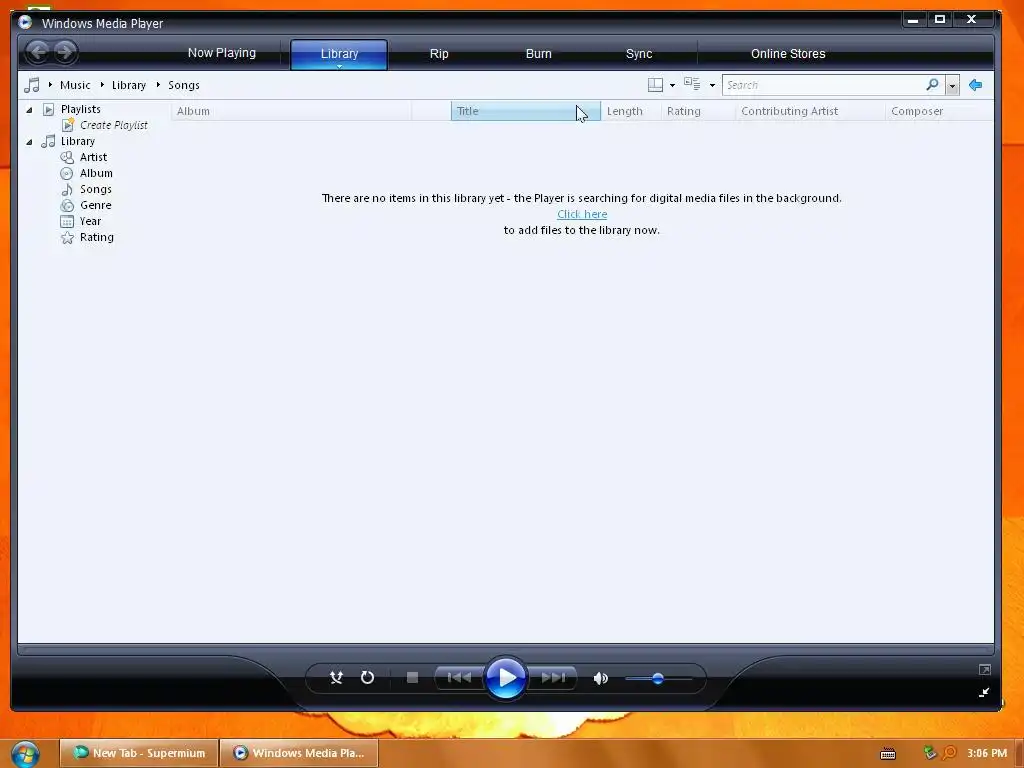This screenshot has height=768, width=1024.
Task: Click Songs in the breadcrumb
Action: (x=184, y=85)
